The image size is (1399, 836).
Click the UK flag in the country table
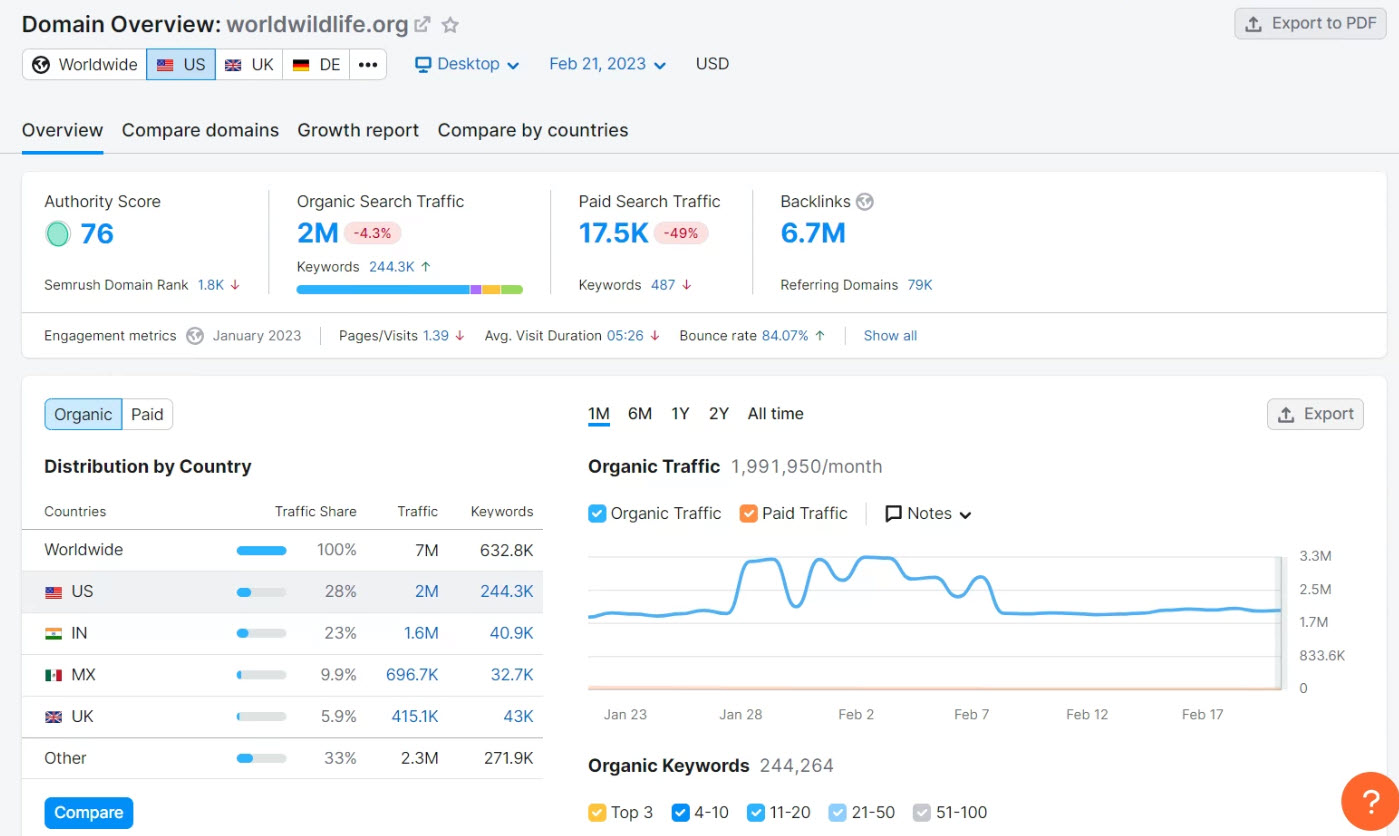pyautogui.click(x=54, y=717)
